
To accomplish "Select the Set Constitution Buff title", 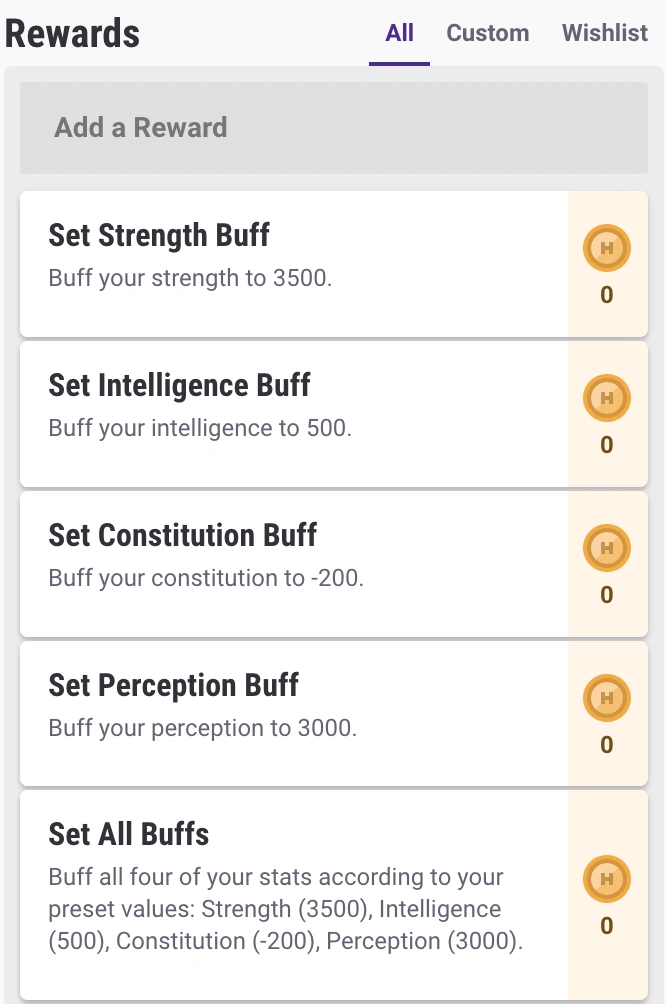I will [x=182, y=536].
